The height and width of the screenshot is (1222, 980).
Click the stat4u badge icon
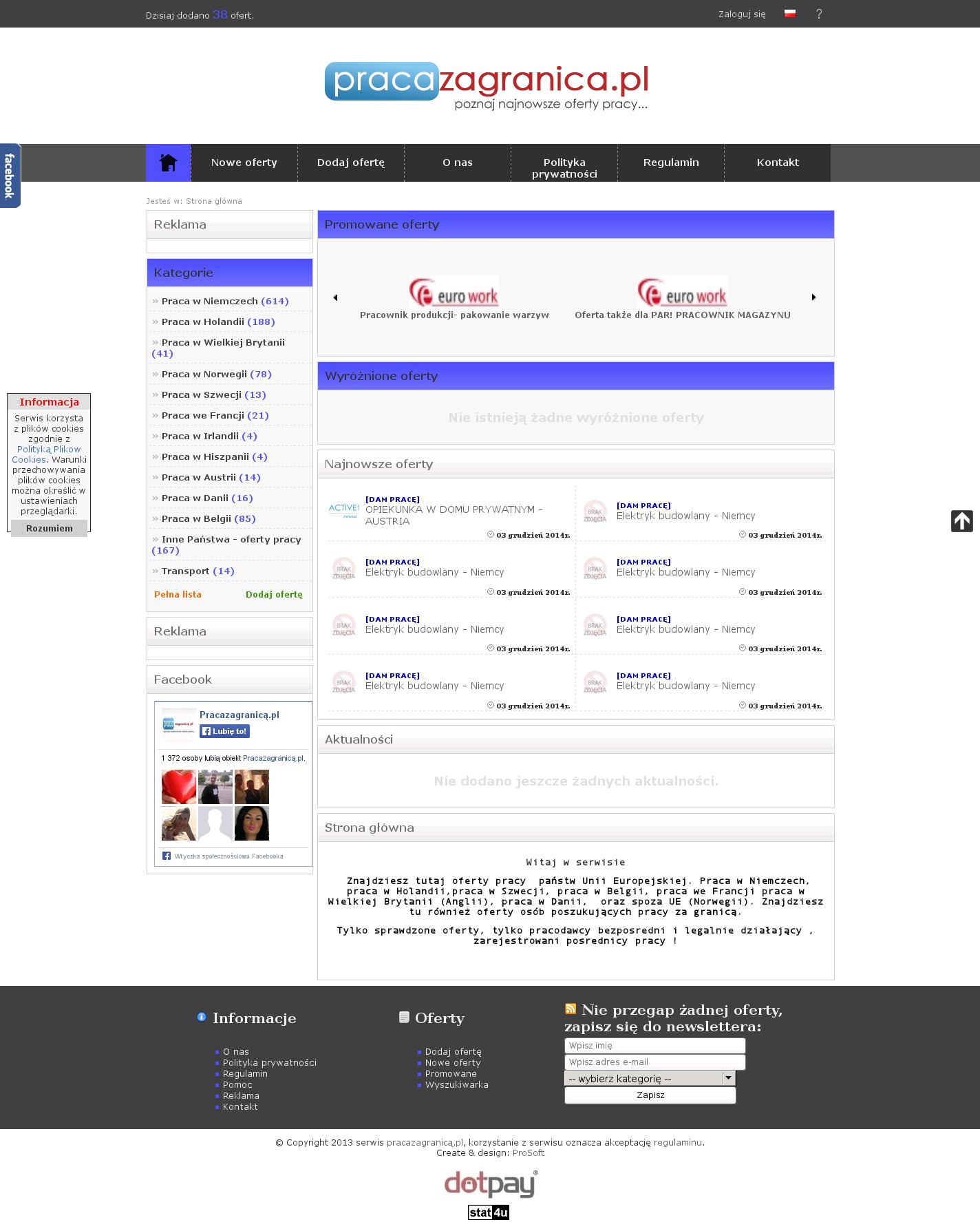point(489,1212)
